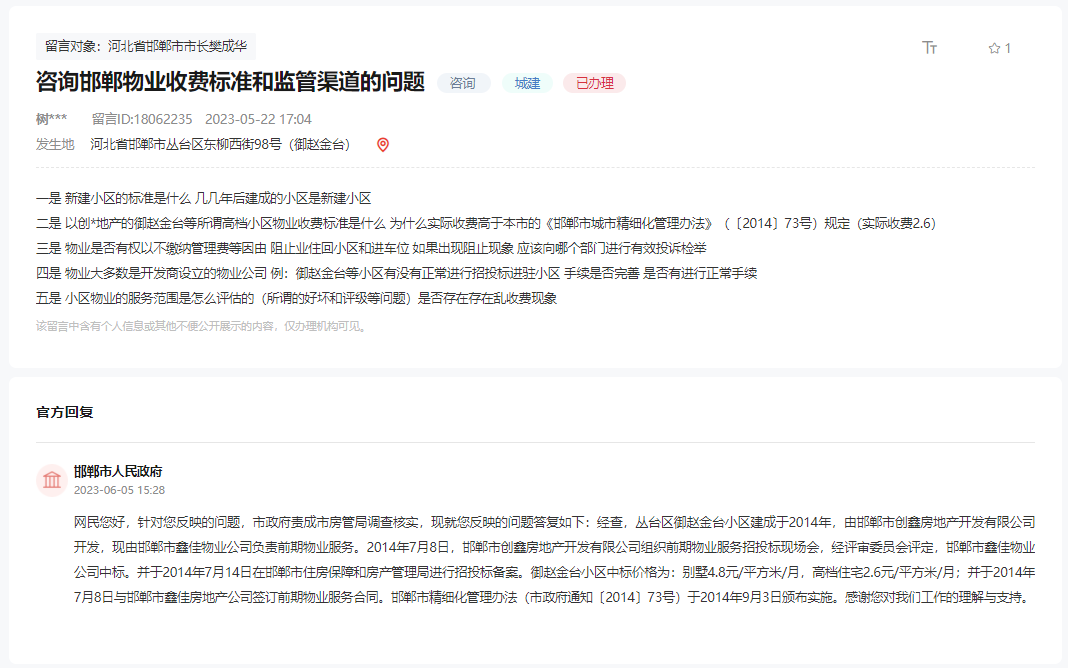Click username 树***
The image size is (1068, 668).
pyautogui.click(x=52, y=119)
